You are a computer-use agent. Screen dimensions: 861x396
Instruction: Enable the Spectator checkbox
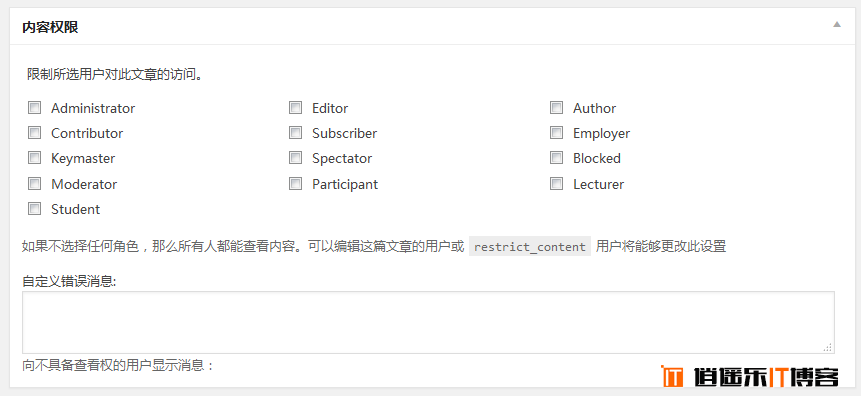(295, 158)
